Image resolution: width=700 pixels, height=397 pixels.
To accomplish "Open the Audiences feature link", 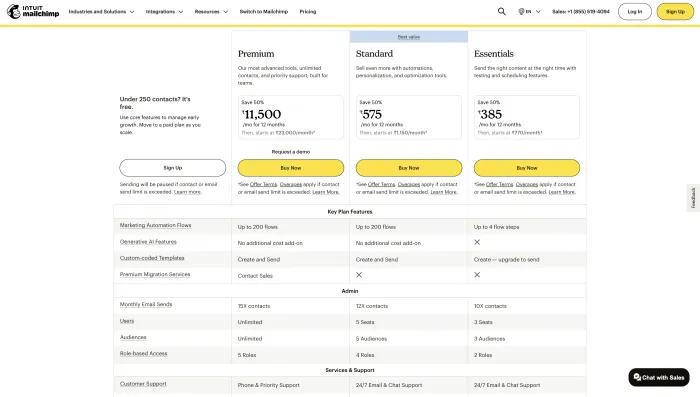I will click(133, 337).
